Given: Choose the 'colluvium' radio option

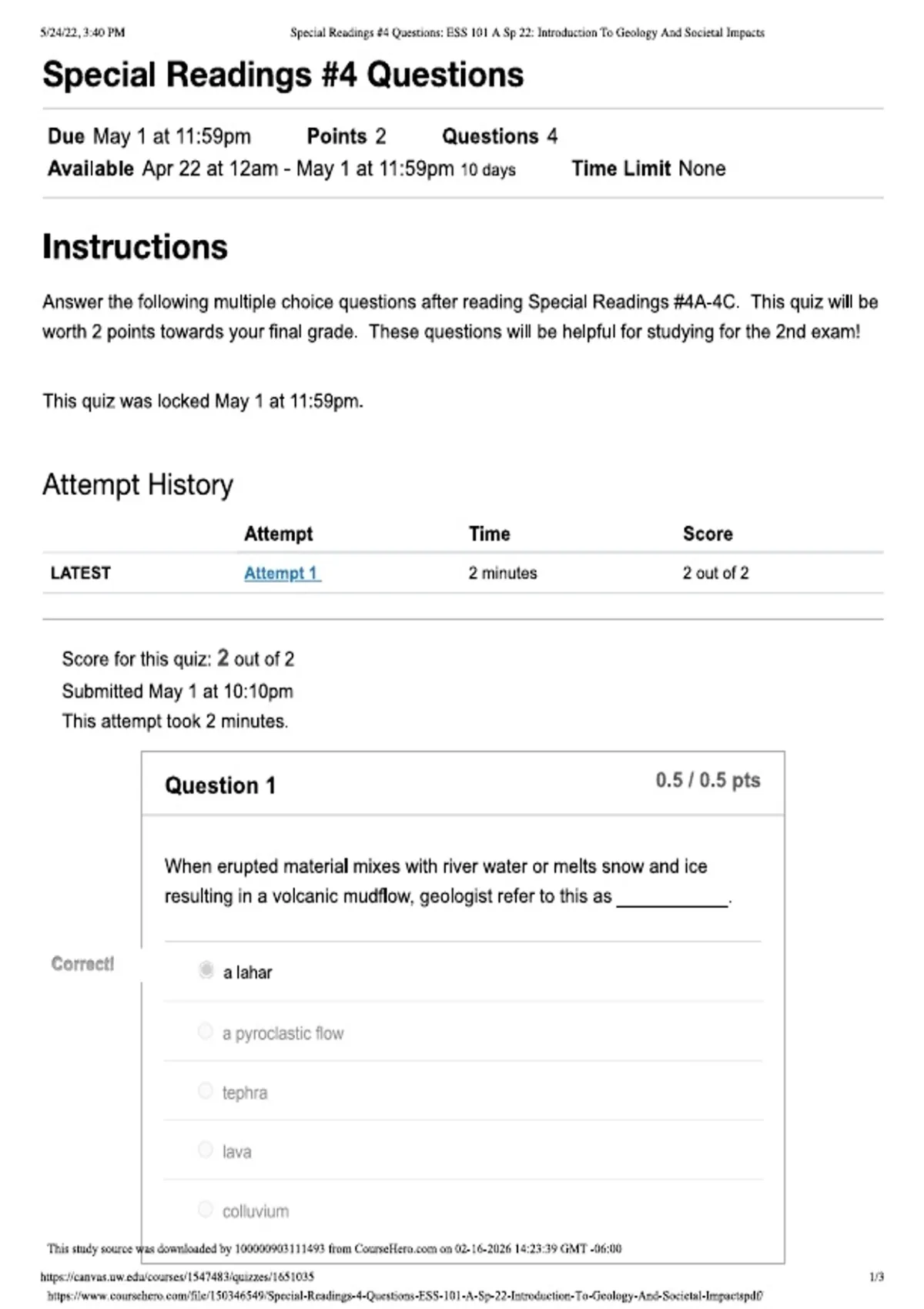Looking at the screenshot, I should pos(205,1209).
